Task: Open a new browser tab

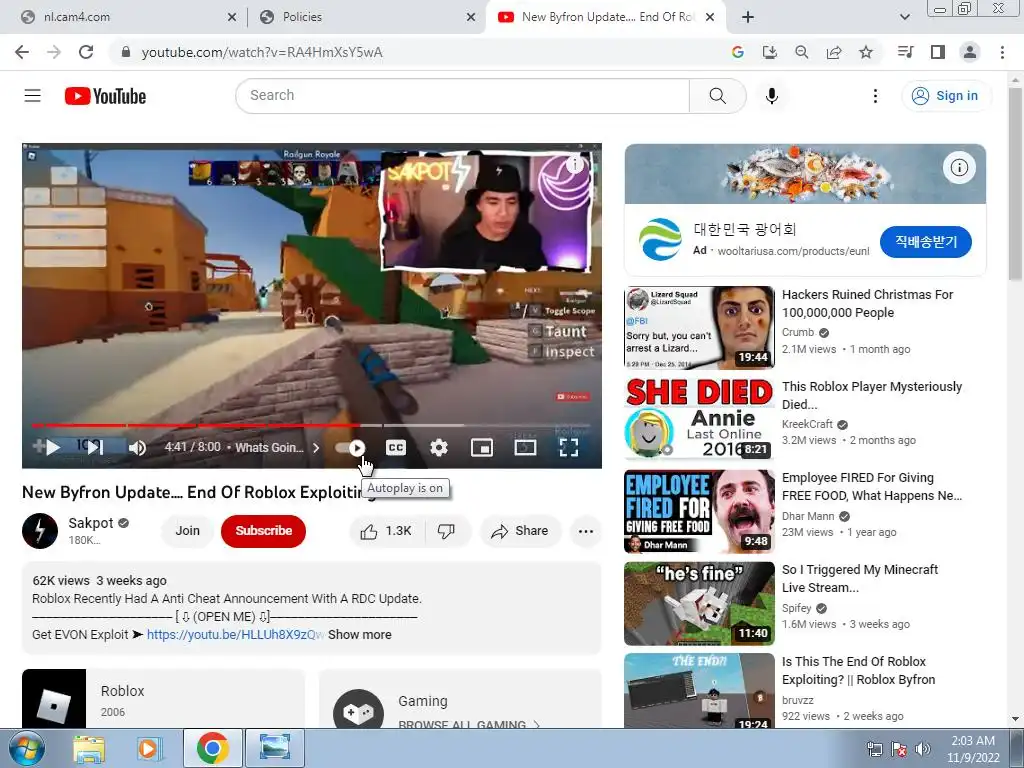Action: (748, 17)
